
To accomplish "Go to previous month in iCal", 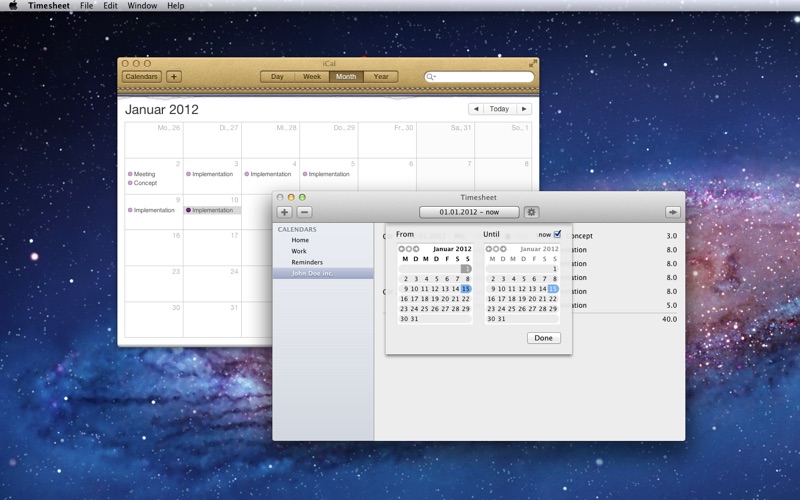I will click(x=476, y=109).
